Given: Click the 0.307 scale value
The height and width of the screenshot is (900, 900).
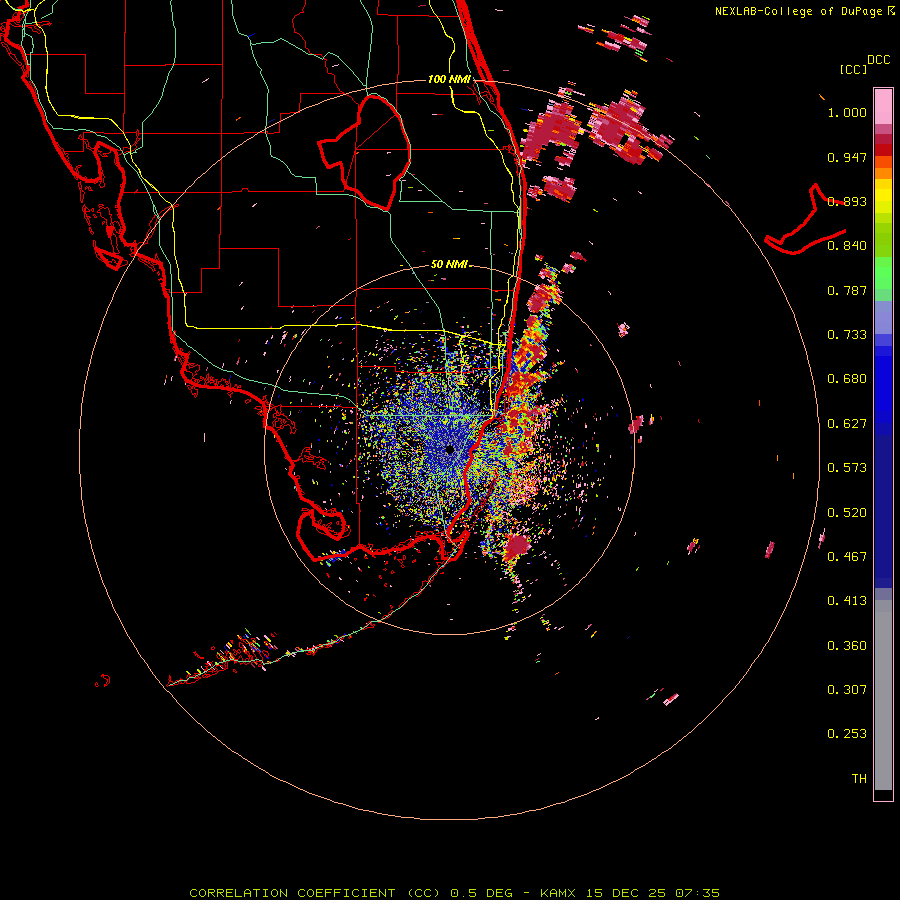Looking at the screenshot, I should pyautogui.click(x=847, y=690).
